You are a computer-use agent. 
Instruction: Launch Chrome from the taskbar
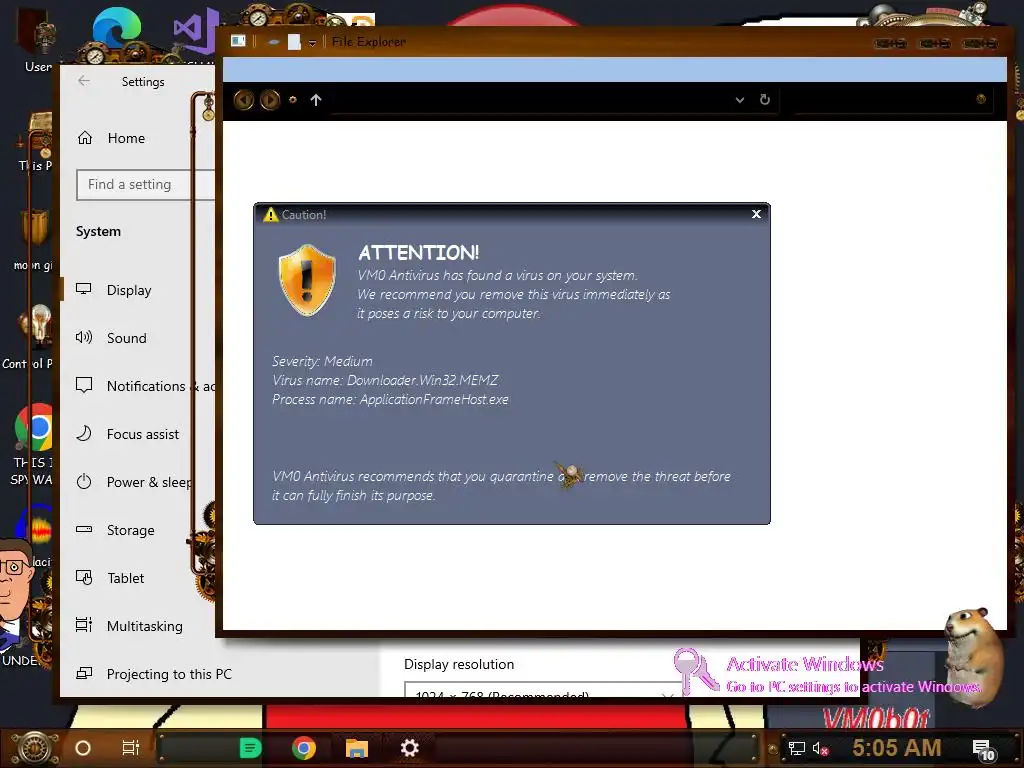(x=304, y=748)
